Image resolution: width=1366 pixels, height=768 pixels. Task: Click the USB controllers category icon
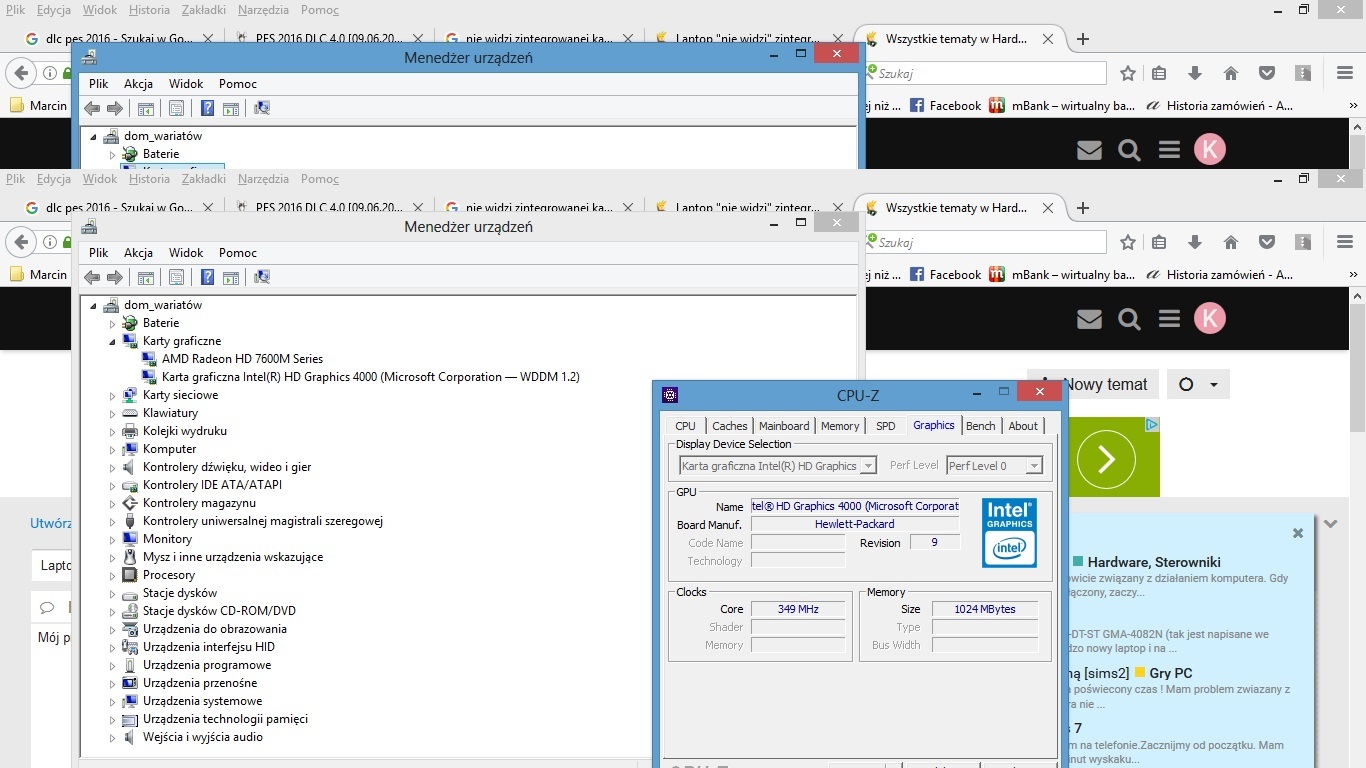pos(130,521)
